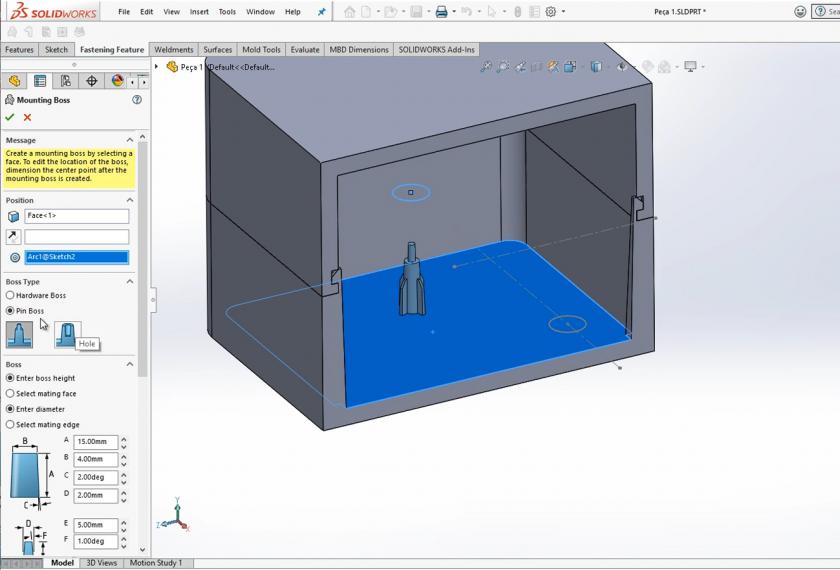The width and height of the screenshot is (840, 570).
Task: Expand the Peça 1 feature tree
Action: (x=156, y=67)
